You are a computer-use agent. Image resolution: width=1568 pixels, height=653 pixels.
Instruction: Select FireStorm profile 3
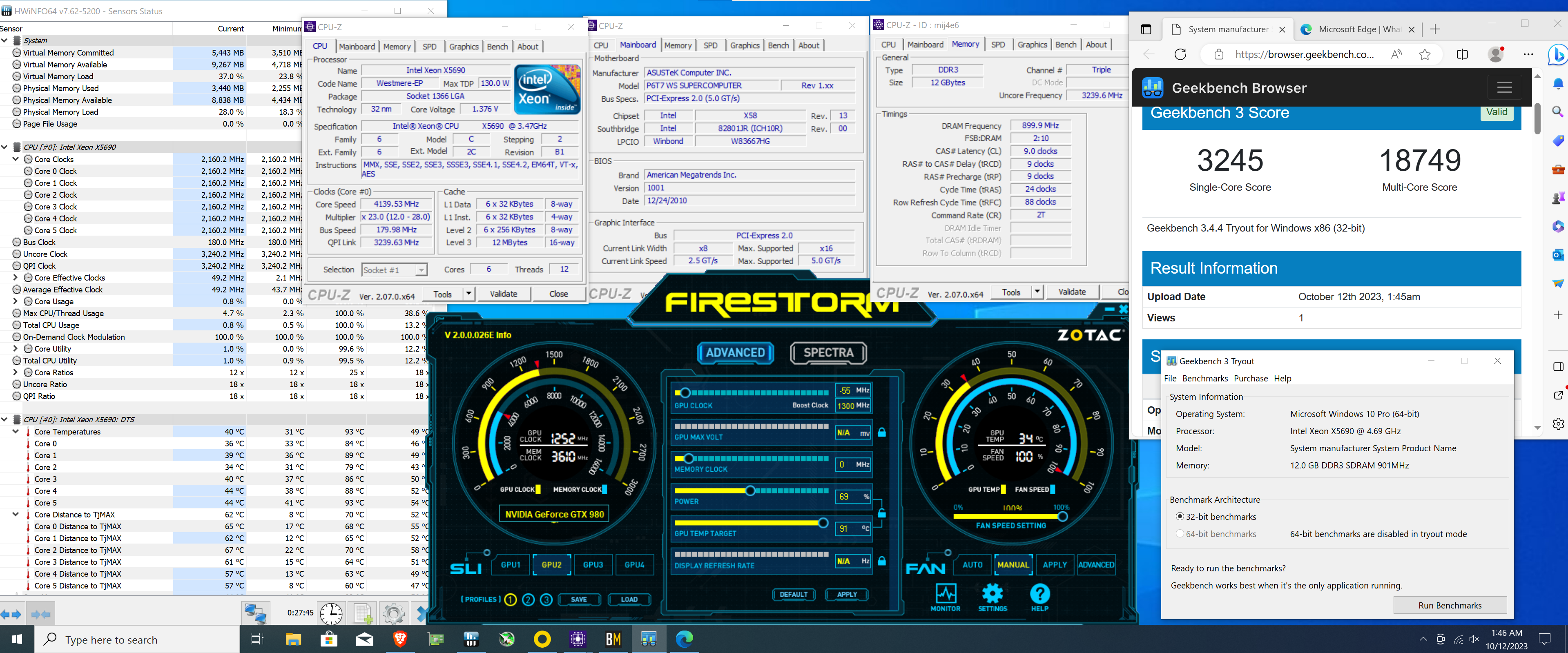pyautogui.click(x=546, y=600)
